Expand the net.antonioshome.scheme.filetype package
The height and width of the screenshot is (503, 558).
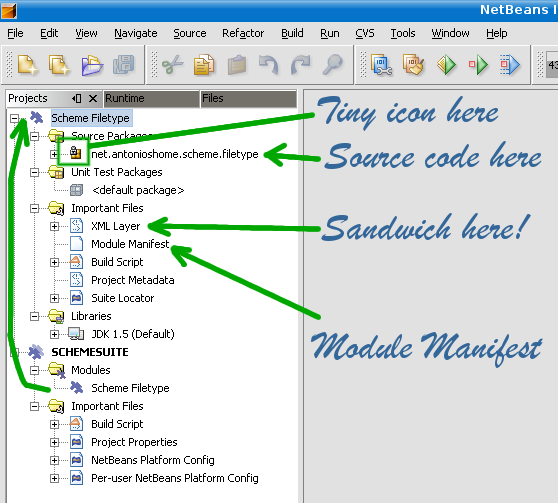tap(54, 154)
